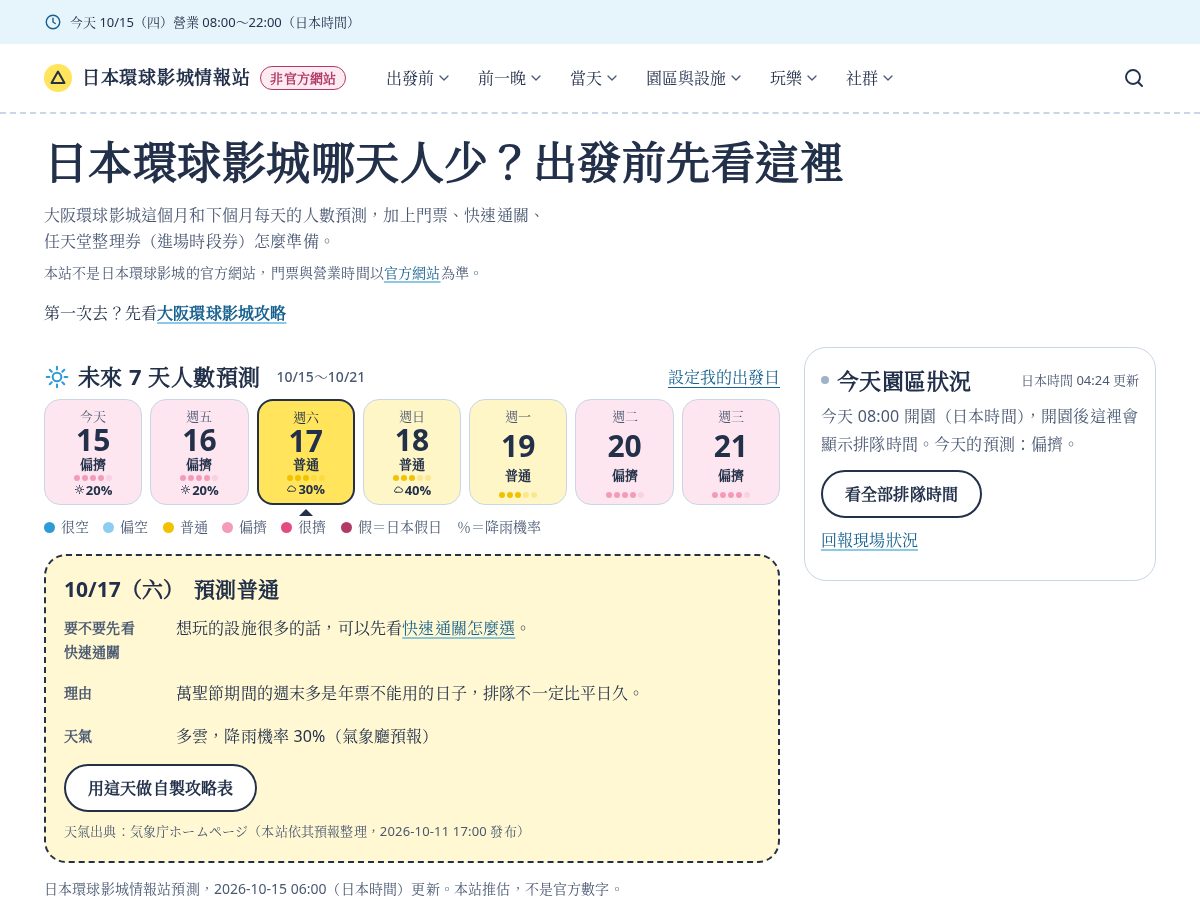Select the 週一 19 forecast card

pos(518,452)
